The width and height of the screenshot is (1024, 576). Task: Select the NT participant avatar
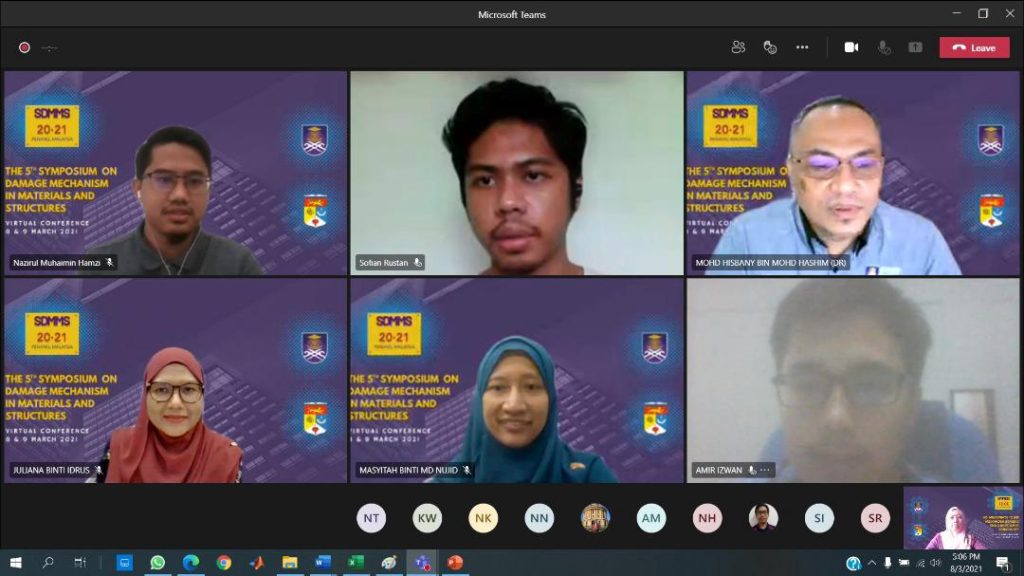click(x=371, y=517)
